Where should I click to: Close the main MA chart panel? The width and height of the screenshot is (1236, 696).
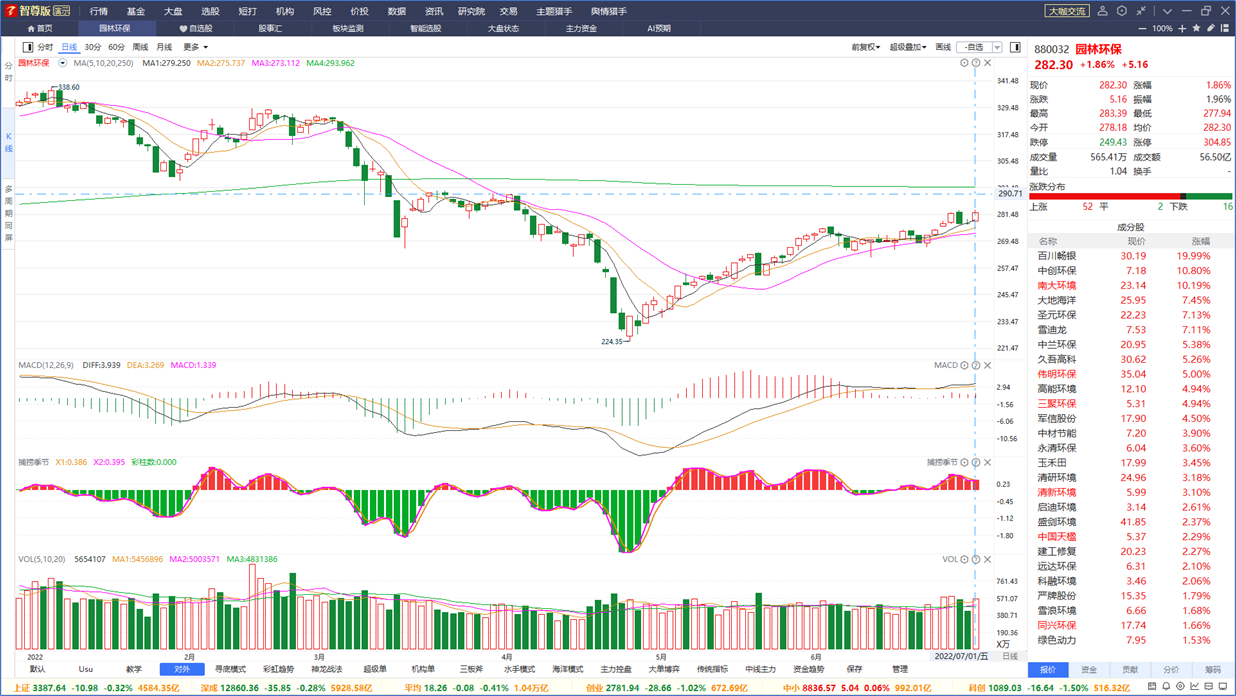(987, 63)
